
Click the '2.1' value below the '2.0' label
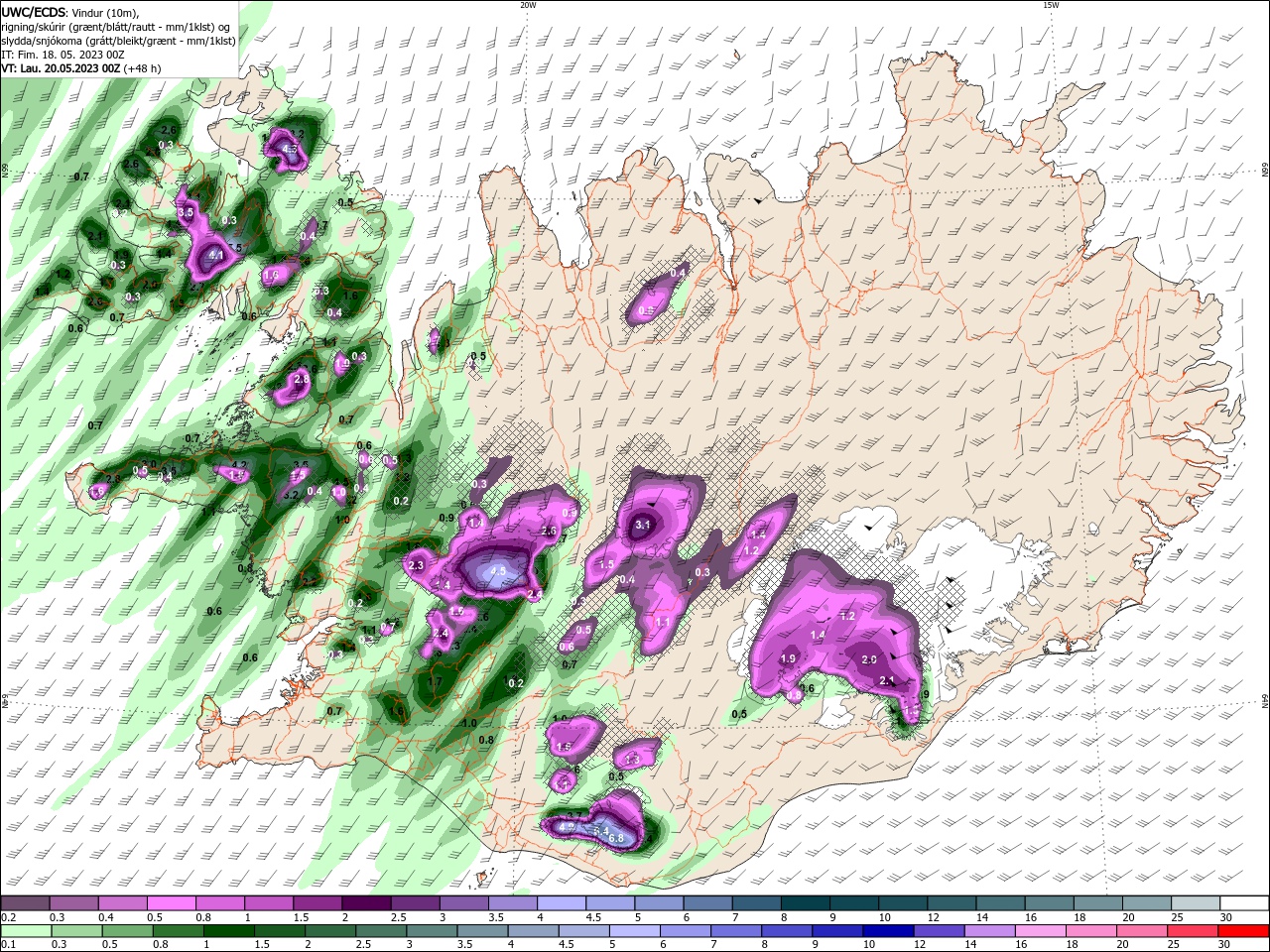click(887, 680)
